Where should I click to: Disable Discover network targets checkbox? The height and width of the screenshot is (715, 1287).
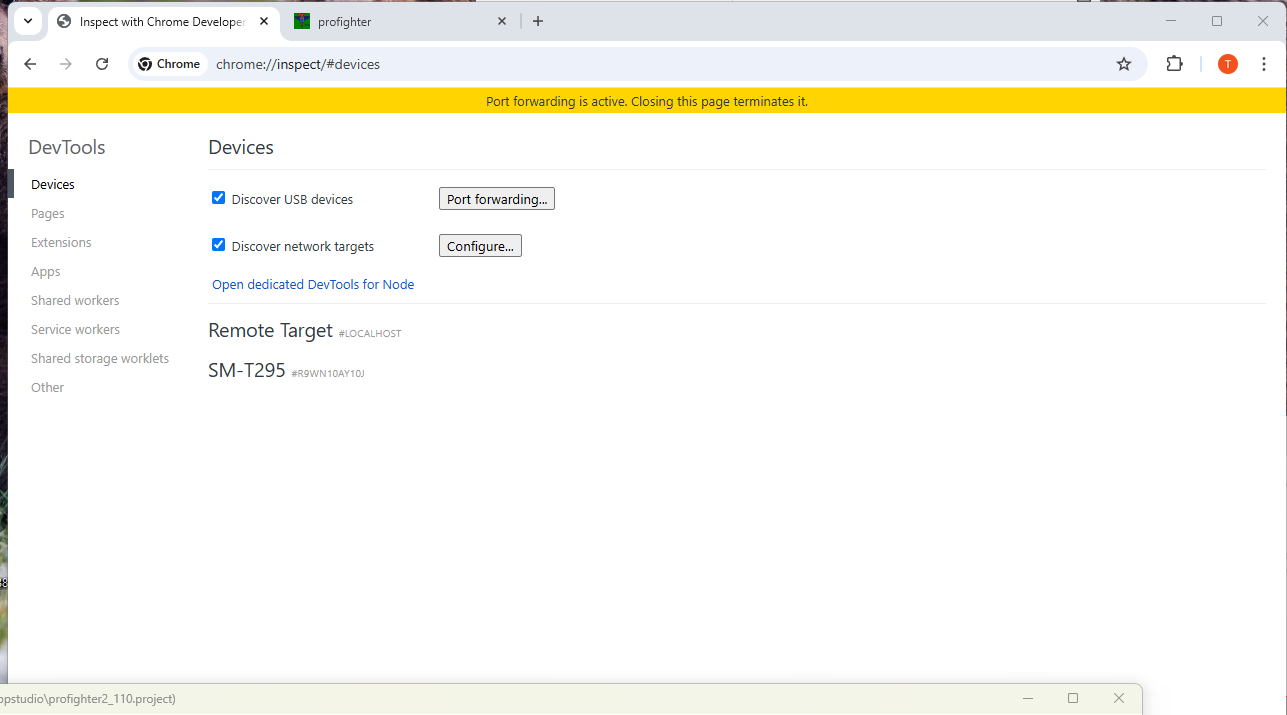click(x=219, y=245)
